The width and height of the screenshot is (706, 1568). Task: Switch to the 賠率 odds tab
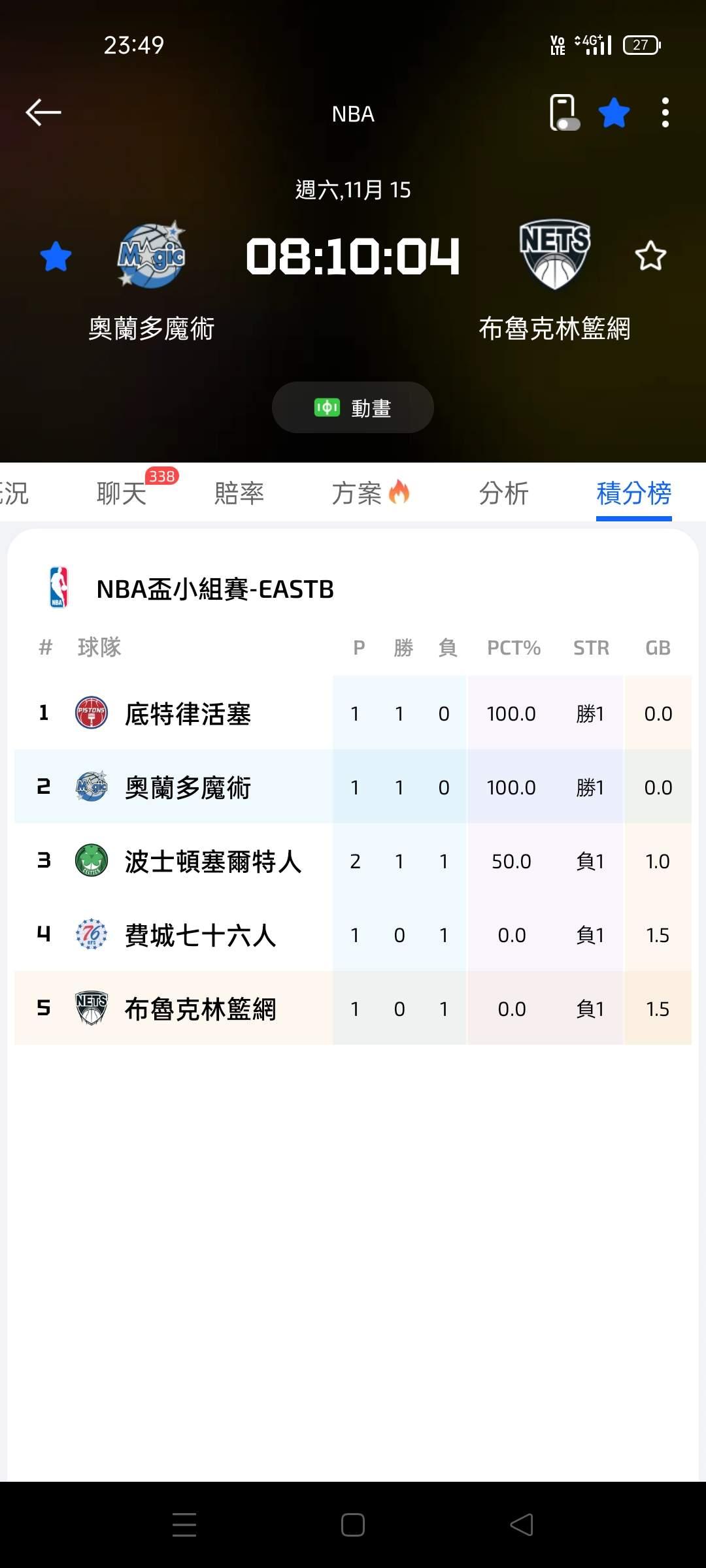point(239,493)
